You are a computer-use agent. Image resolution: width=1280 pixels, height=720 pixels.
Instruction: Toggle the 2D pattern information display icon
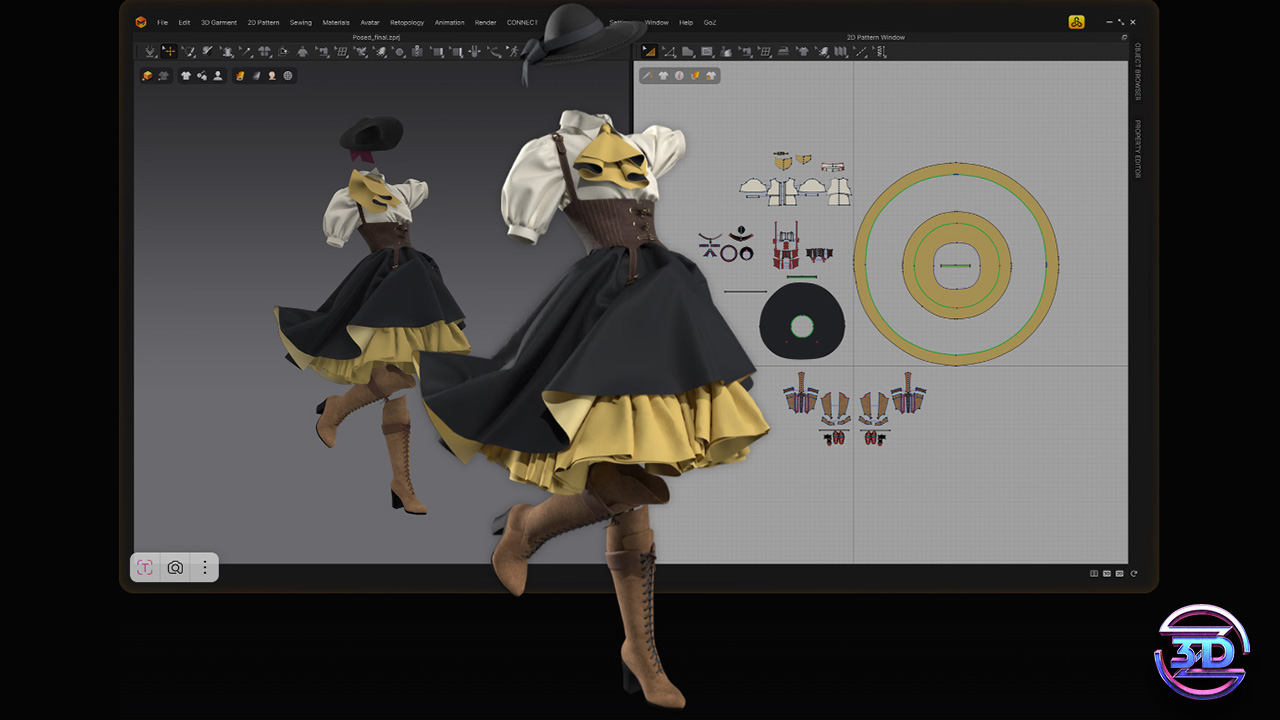[679, 75]
